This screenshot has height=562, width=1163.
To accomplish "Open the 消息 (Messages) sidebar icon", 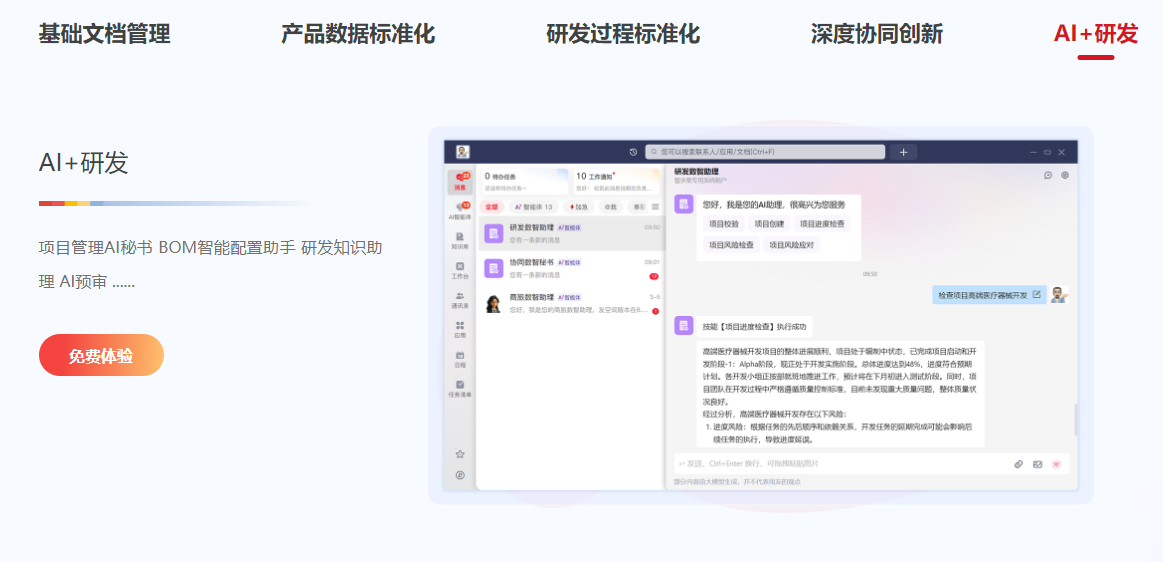I will tap(461, 182).
